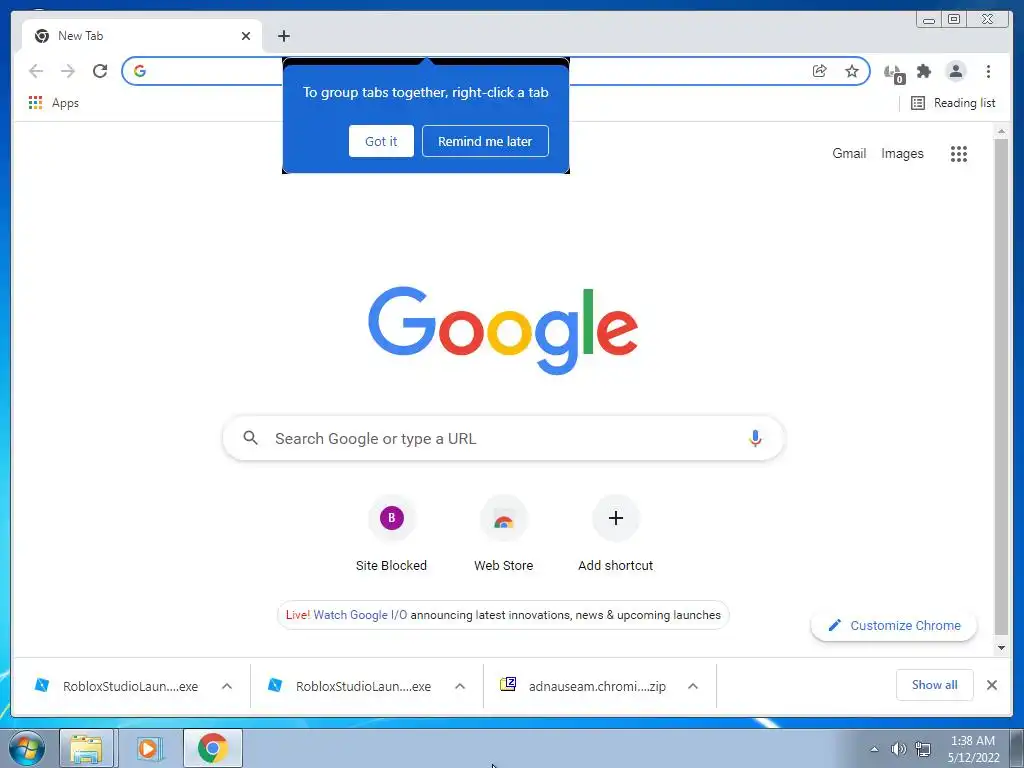This screenshot has width=1024, height=768.
Task: Add a new shortcut tile
Action: pos(615,535)
